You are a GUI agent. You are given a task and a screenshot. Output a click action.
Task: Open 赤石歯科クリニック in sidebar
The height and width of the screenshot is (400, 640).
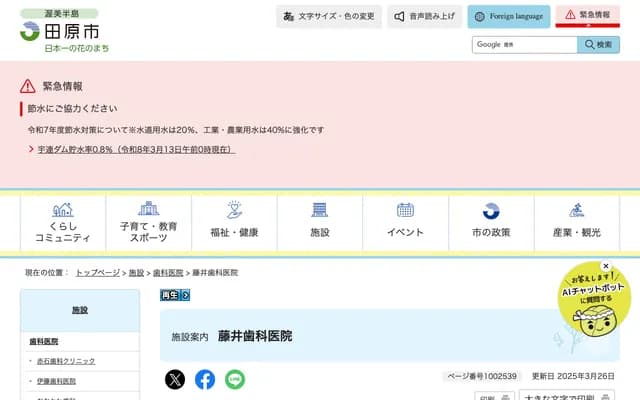pyautogui.click(x=66, y=361)
